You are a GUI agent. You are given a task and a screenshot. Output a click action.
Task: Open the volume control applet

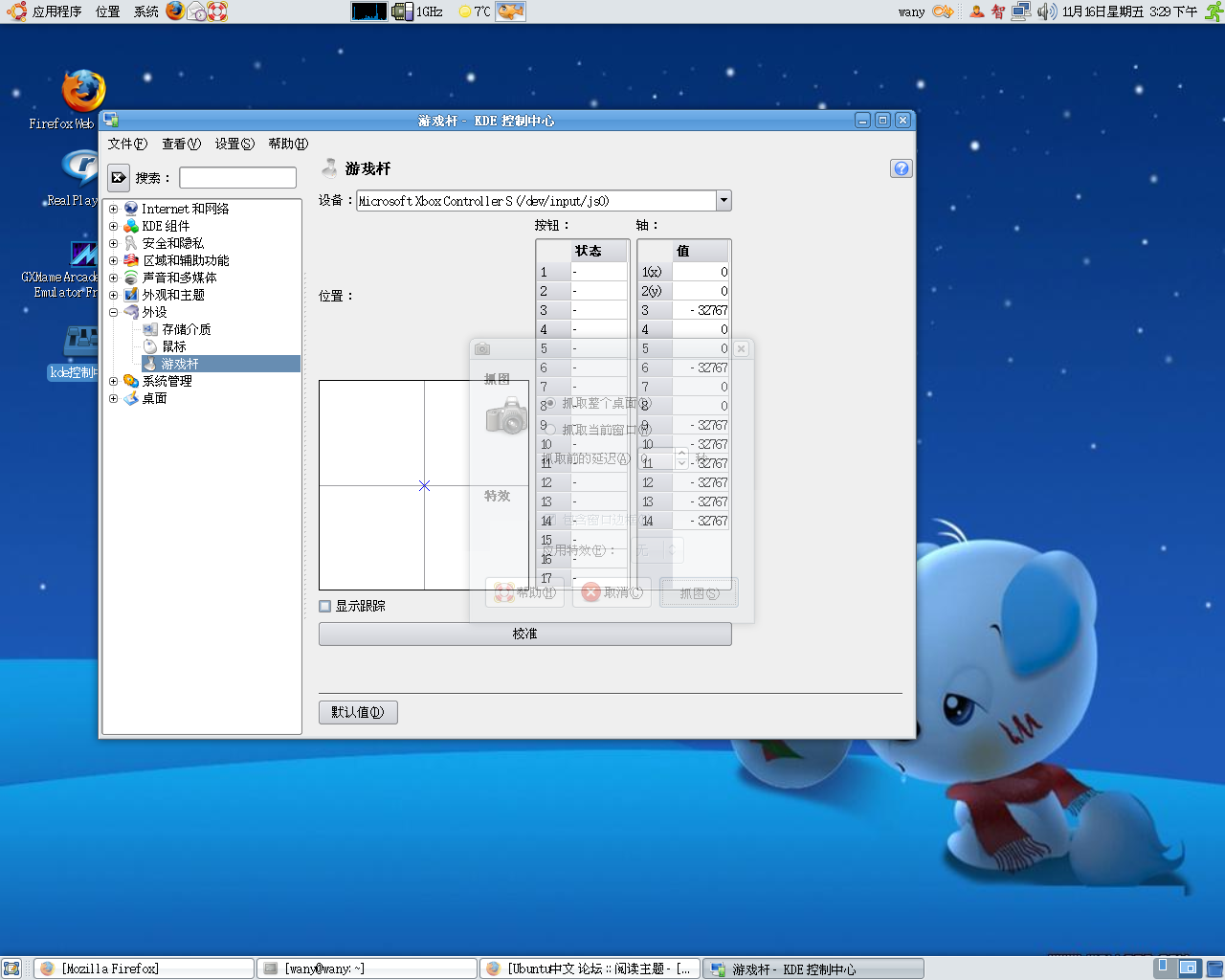pyautogui.click(x=1047, y=11)
